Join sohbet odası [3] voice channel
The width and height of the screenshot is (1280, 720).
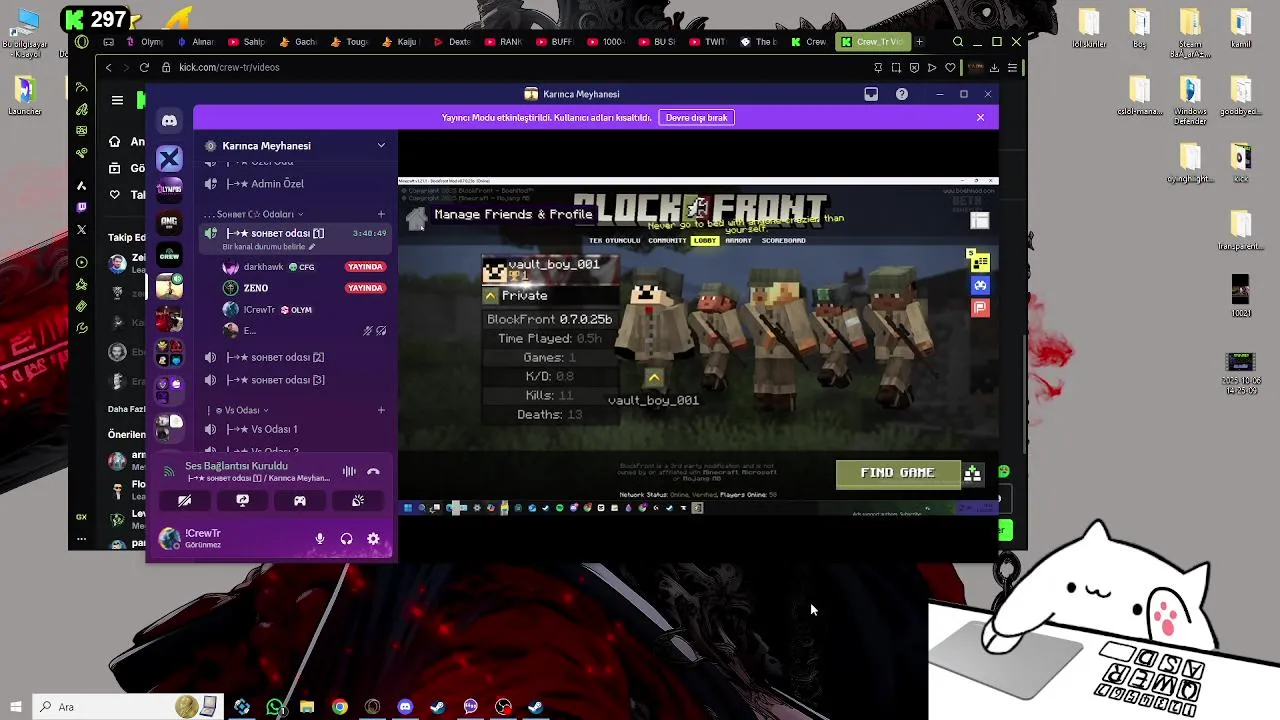click(295, 380)
